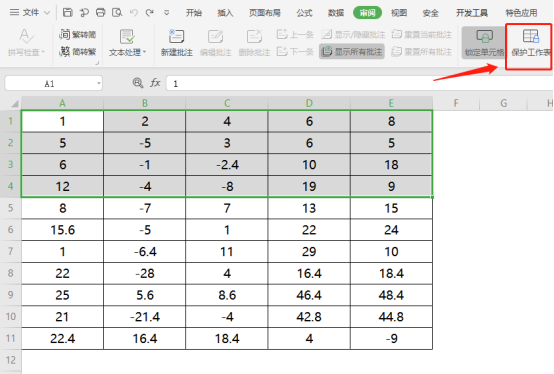Select cell B10 containing -21.4
This screenshot has width=554, height=374.
[x=145, y=317]
